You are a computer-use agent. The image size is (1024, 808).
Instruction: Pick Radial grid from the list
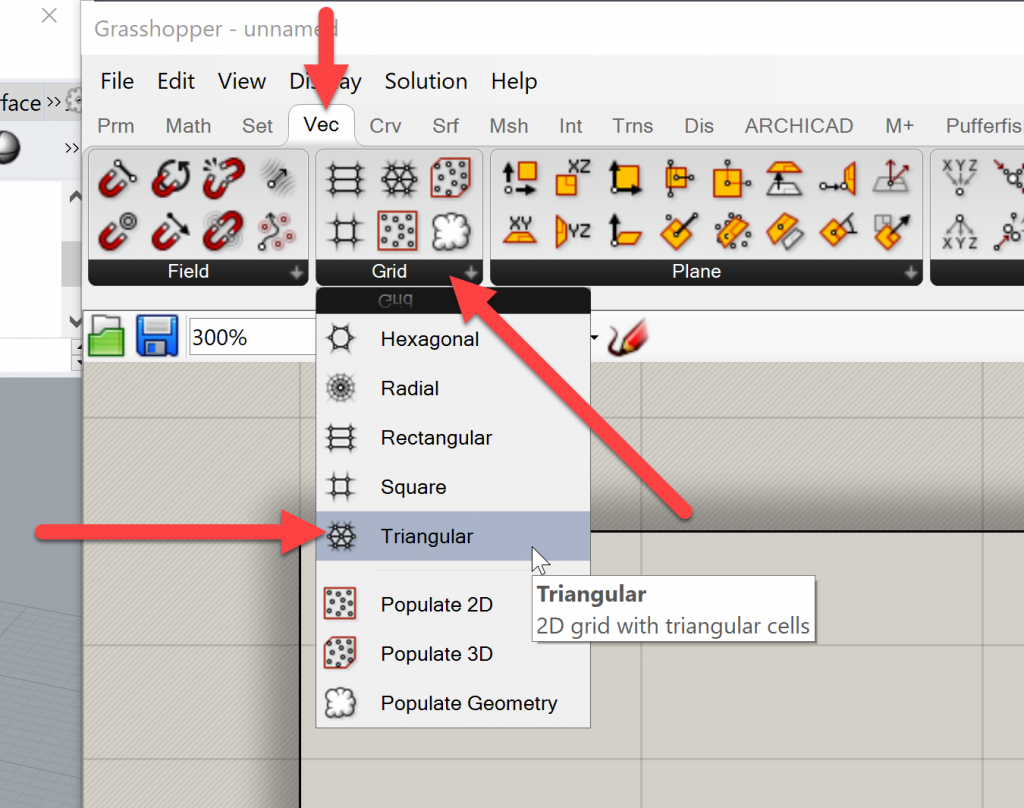[410, 389]
